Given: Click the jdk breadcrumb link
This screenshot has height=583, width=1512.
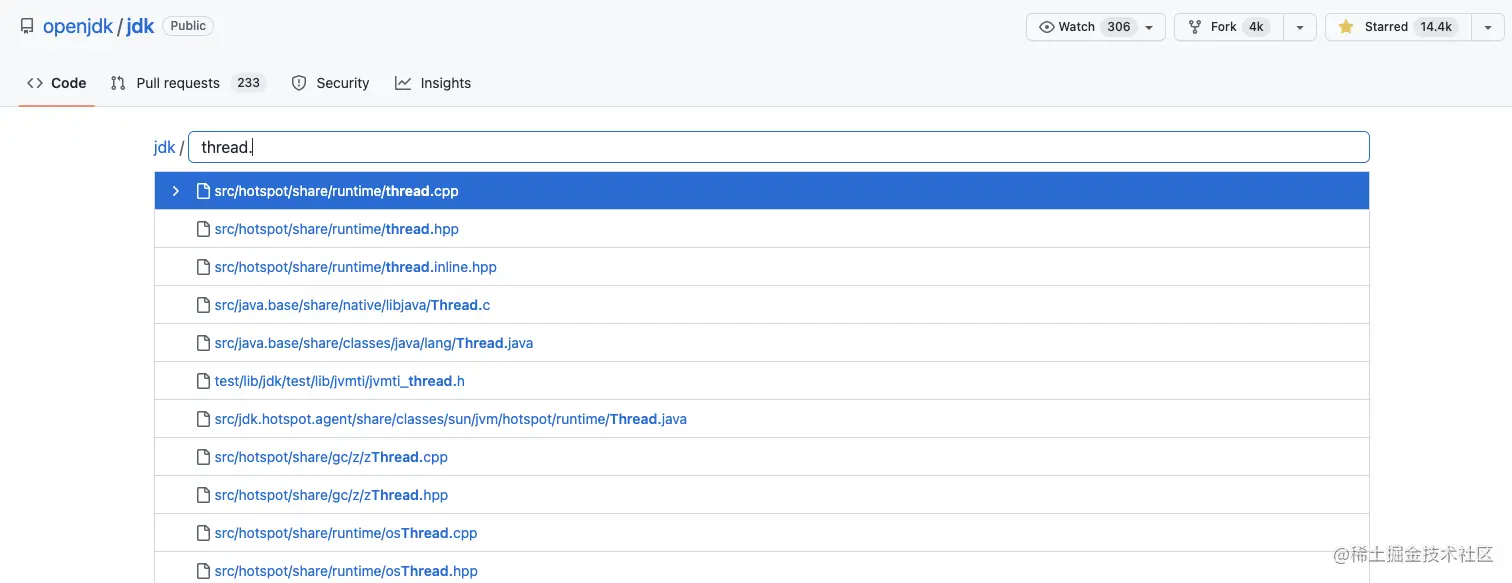Looking at the screenshot, I should pos(164,147).
